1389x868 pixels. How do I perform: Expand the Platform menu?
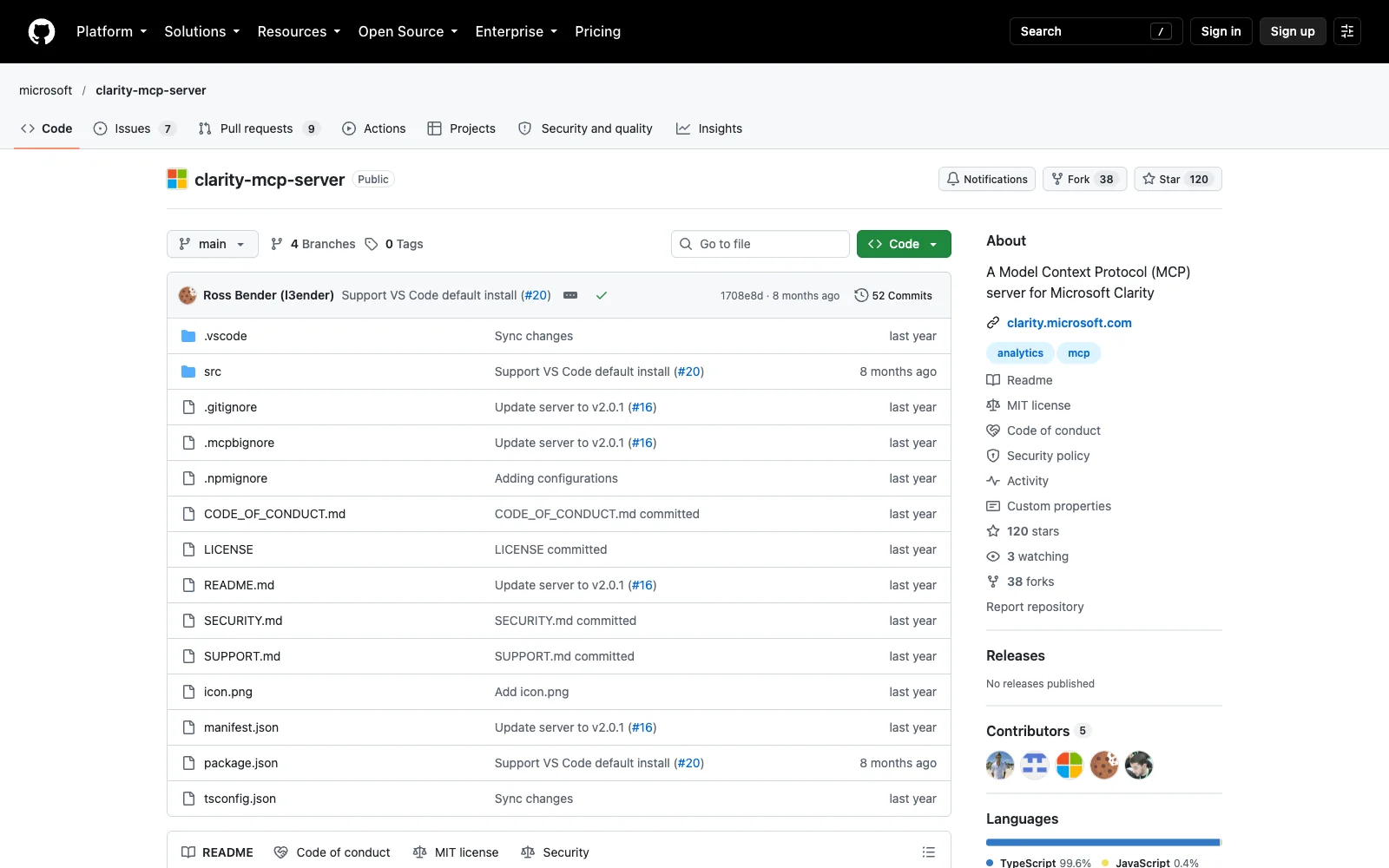point(112,31)
